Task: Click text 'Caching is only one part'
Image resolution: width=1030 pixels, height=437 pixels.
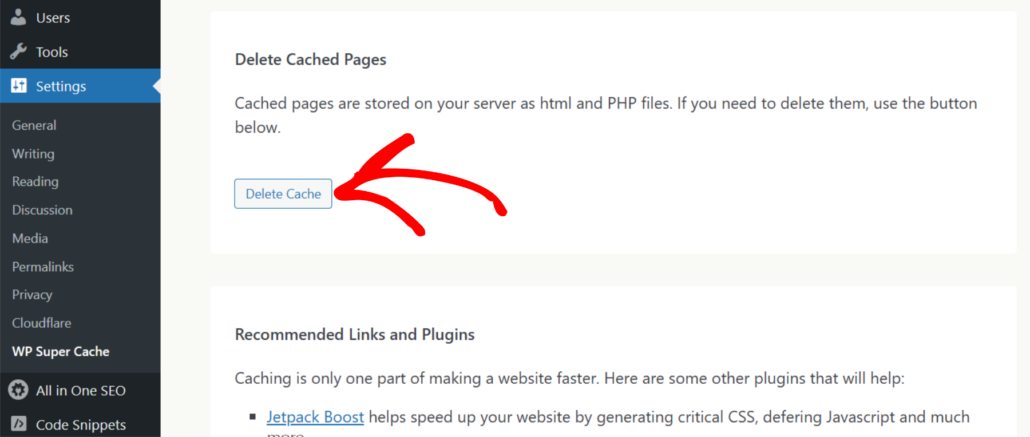Action: 318,379
